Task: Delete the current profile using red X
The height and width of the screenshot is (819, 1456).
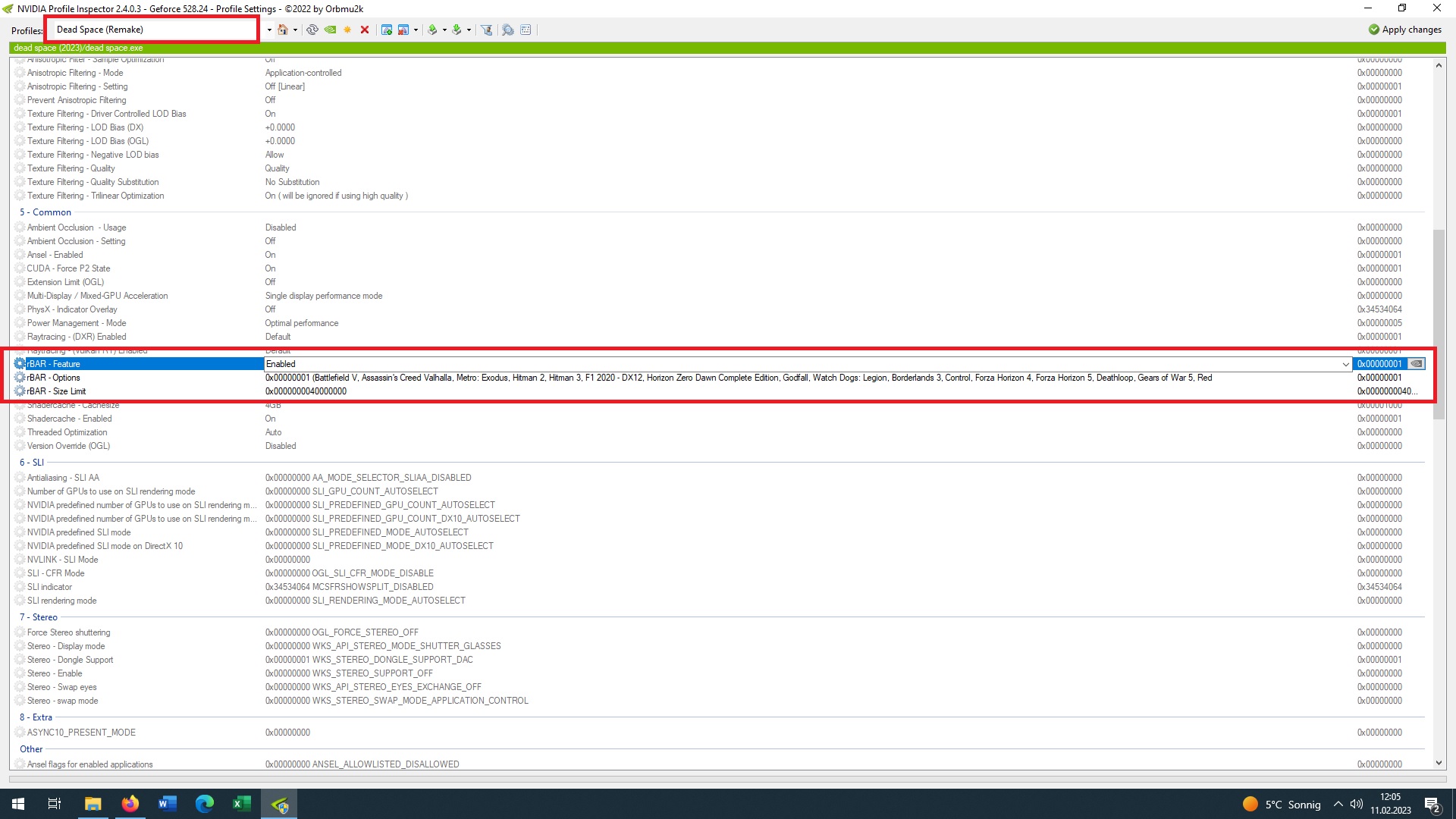Action: tap(365, 30)
